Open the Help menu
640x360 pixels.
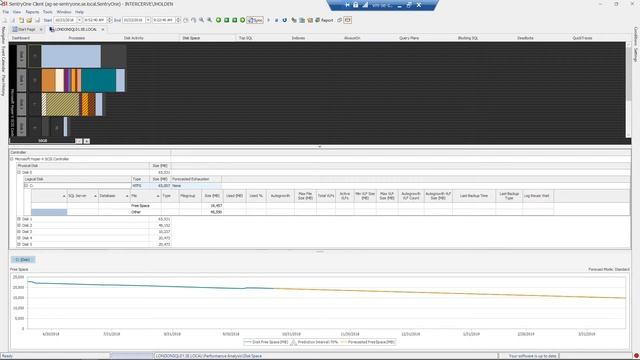(79, 12)
